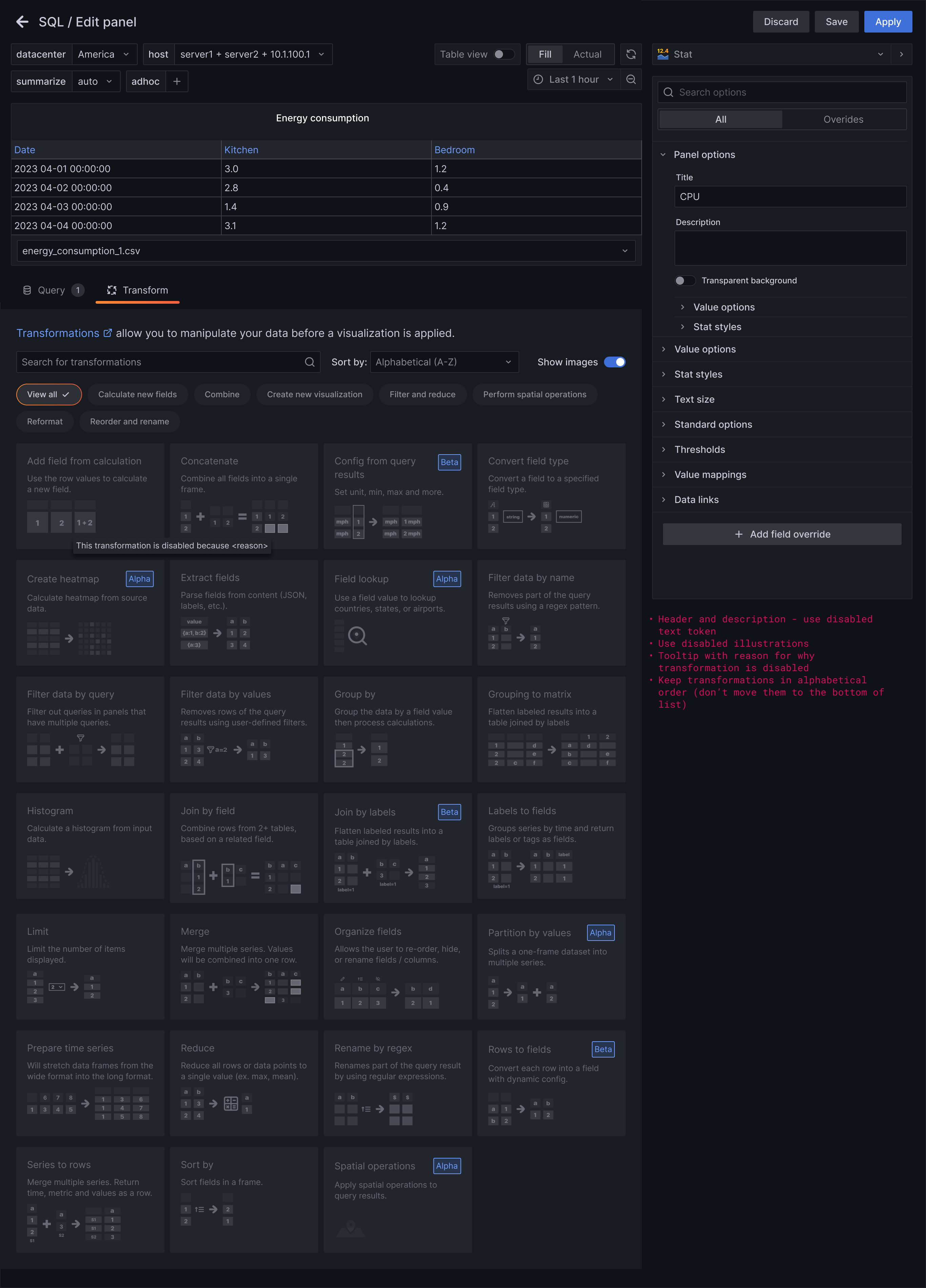Click Add field override

(782, 534)
